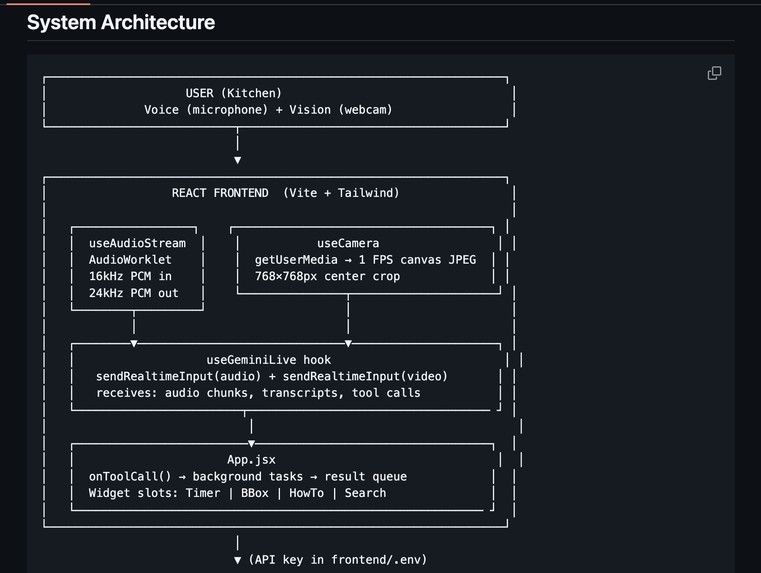
Task: Click the '16kHz PCM in' line
Action: [x=130, y=276]
